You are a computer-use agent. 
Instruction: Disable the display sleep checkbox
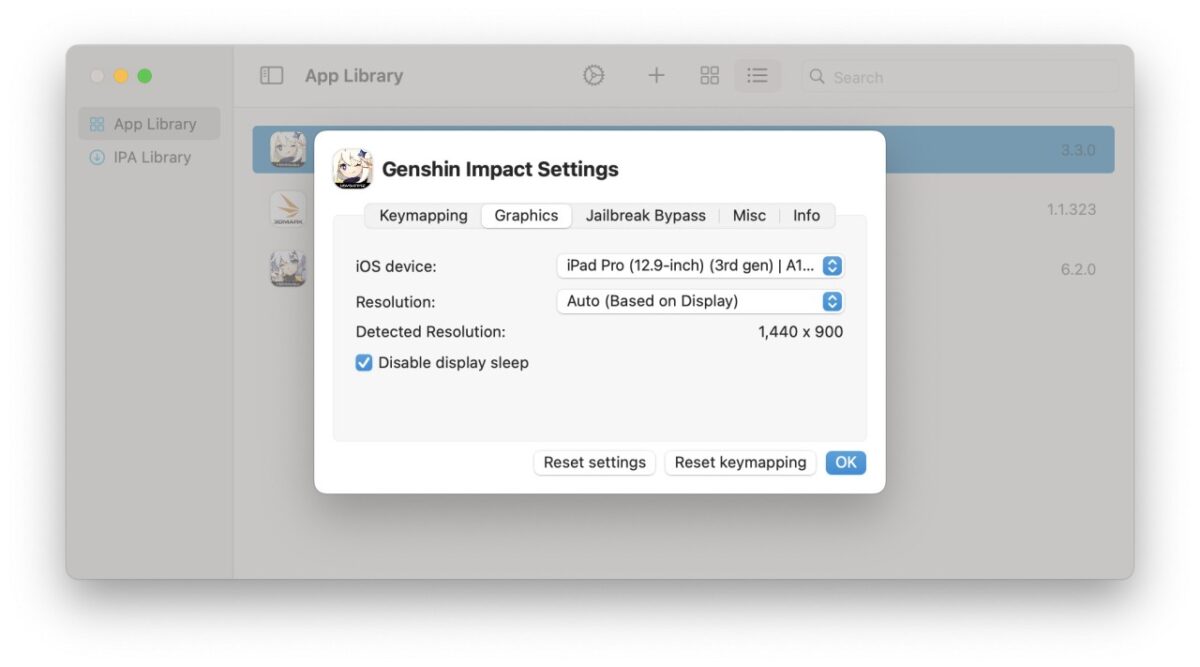click(364, 363)
